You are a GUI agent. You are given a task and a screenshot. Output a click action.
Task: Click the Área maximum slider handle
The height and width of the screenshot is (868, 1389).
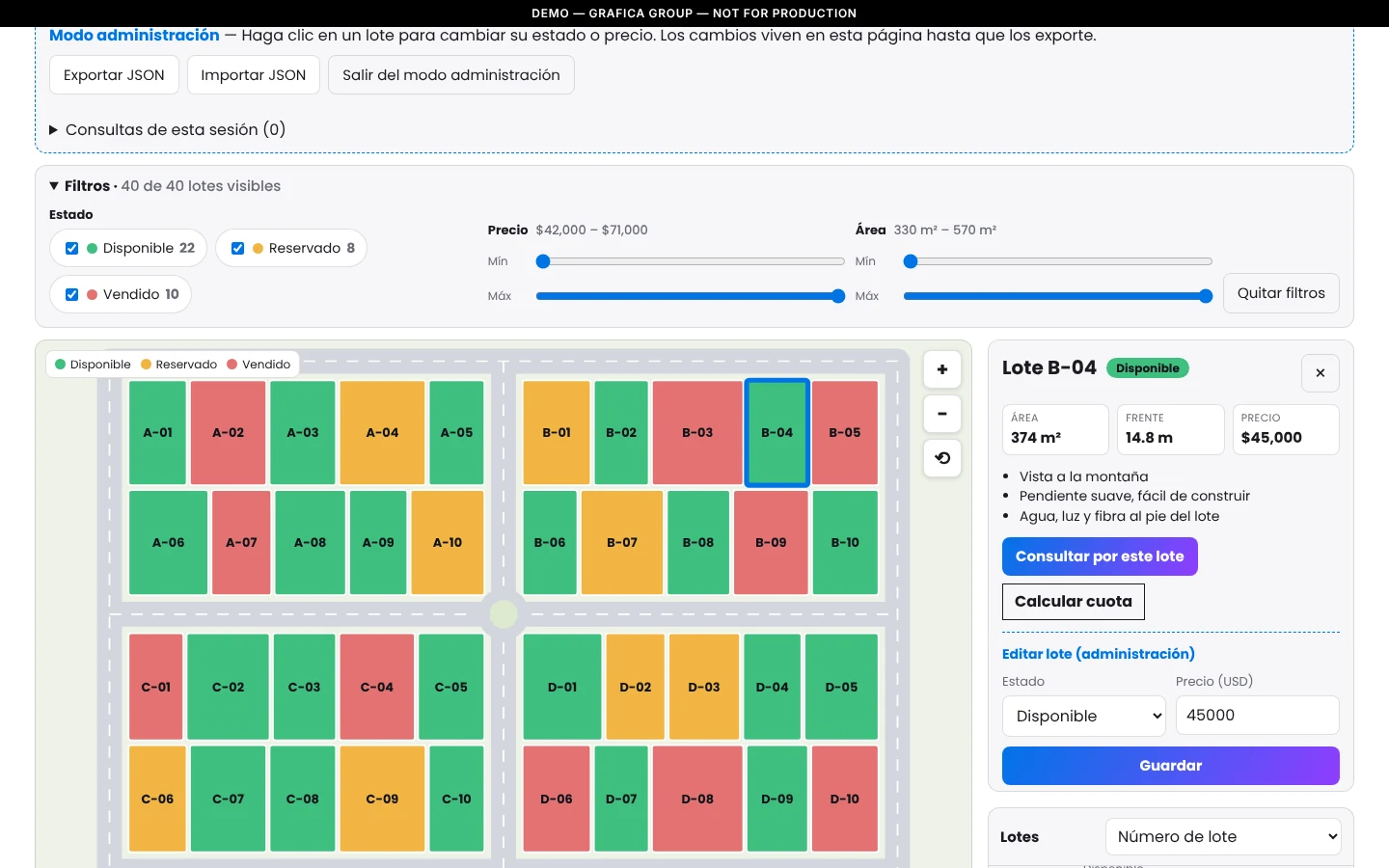pyautogui.click(x=1206, y=296)
